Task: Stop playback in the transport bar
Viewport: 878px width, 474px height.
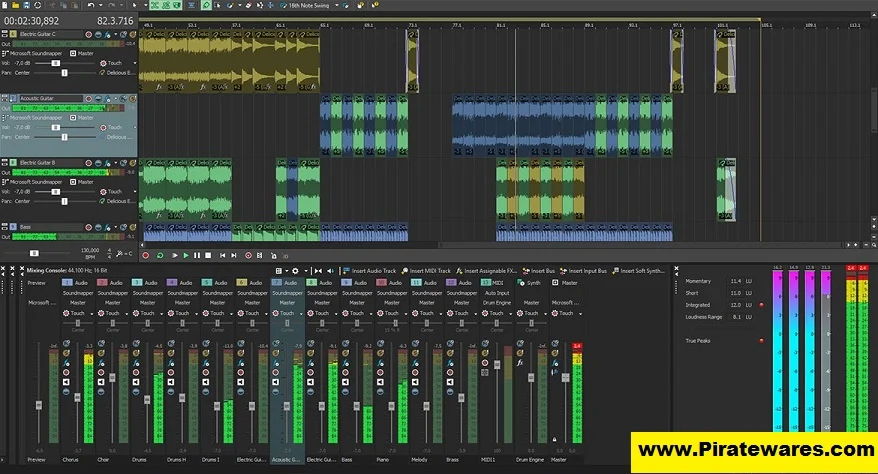Action: pyautogui.click(x=208, y=255)
